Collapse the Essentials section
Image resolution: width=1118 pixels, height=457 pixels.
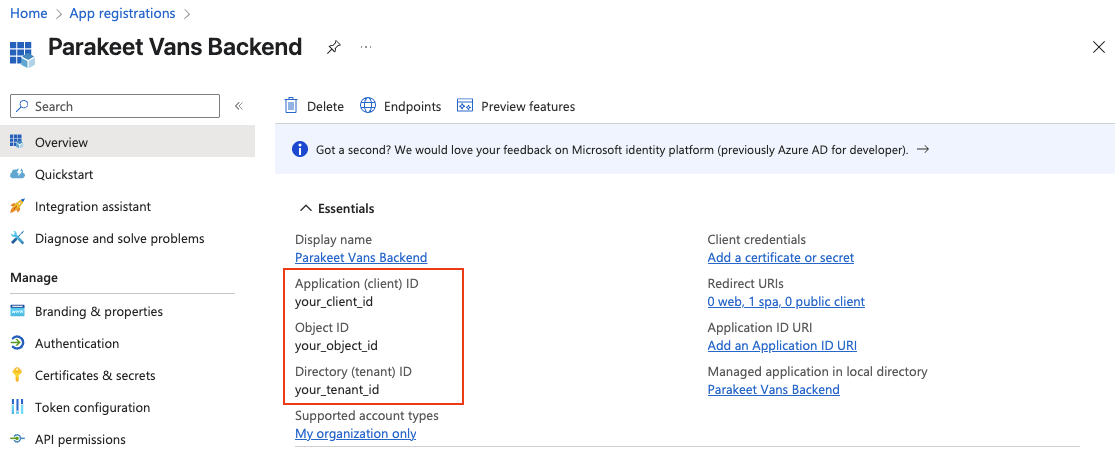coord(337,208)
